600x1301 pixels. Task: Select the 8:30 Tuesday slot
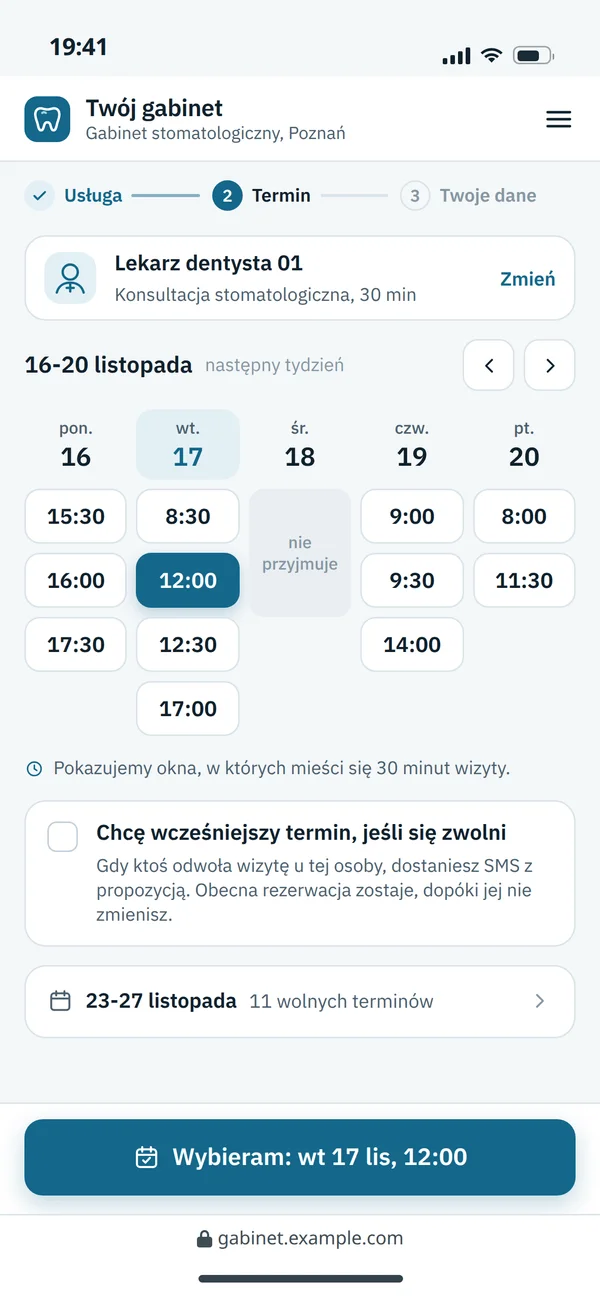(188, 516)
